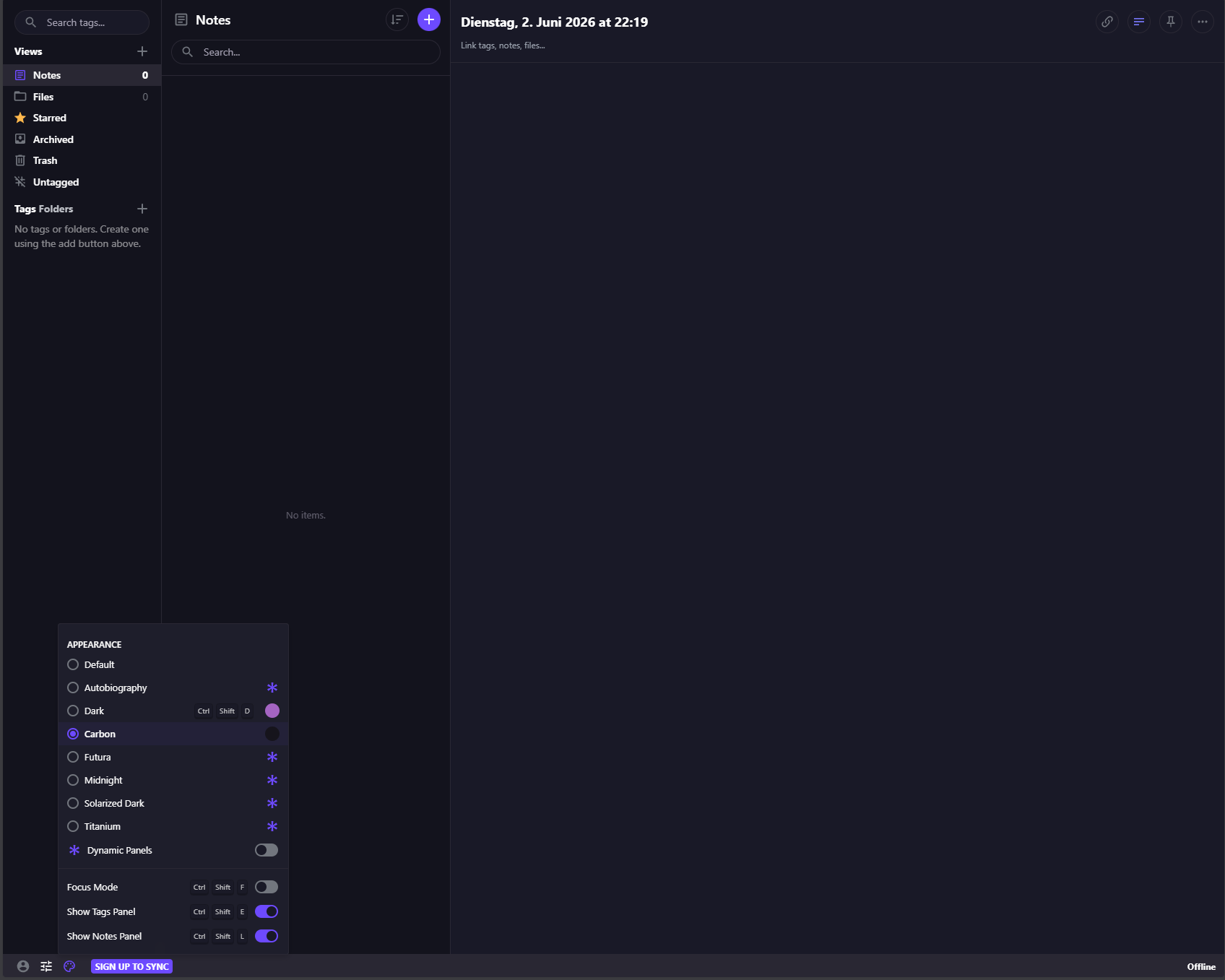This screenshot has height=980, width=1225.
Task: Click the Dark theme purple color dot
Action: point(272,711)
